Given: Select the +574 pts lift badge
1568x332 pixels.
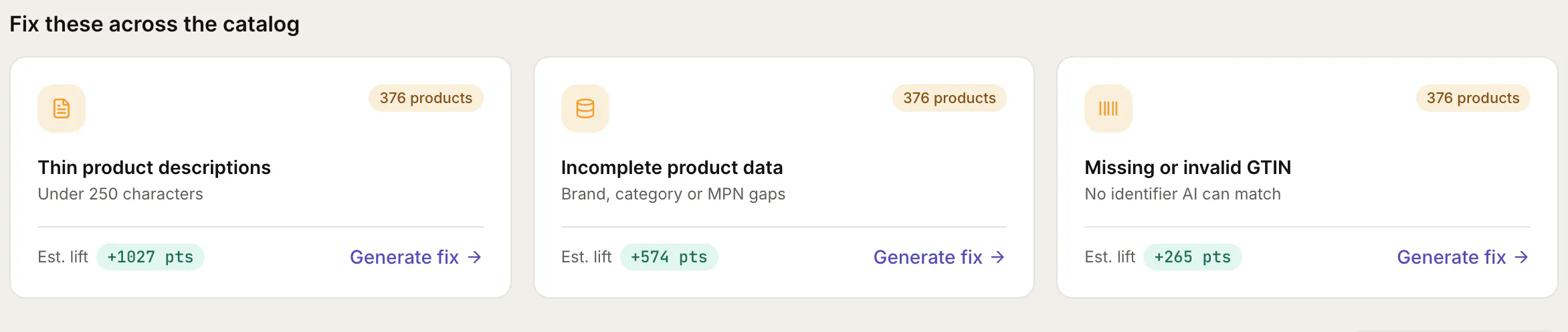Looking at the screenshot, I should 669,257.
